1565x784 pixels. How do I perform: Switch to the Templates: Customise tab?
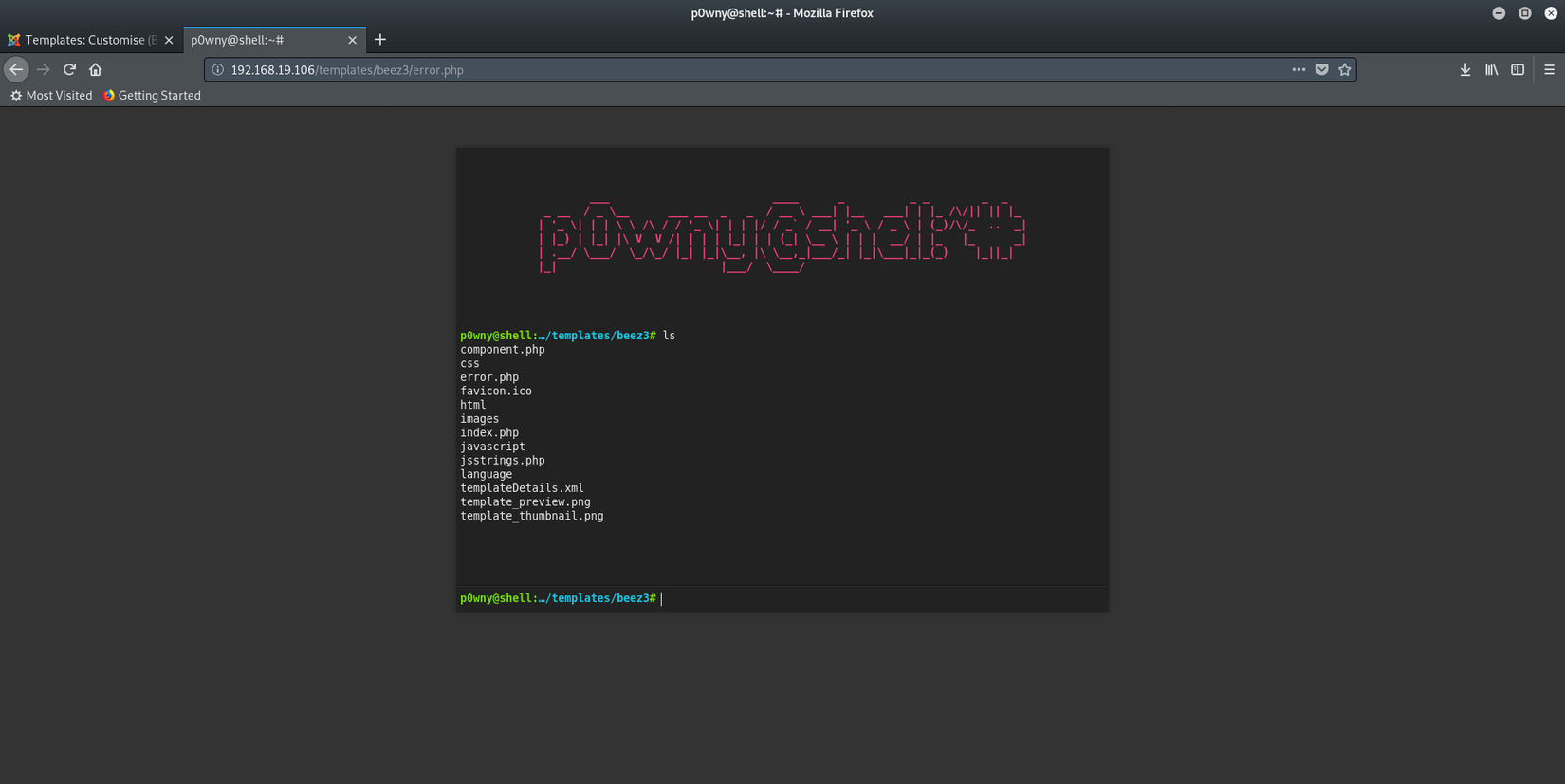tap(91, 40)
